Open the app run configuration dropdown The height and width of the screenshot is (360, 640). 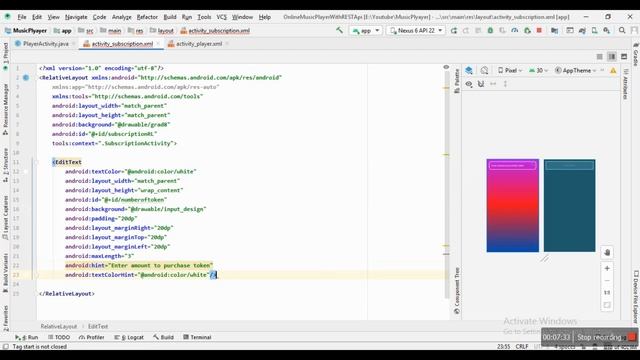click(366, 31)
